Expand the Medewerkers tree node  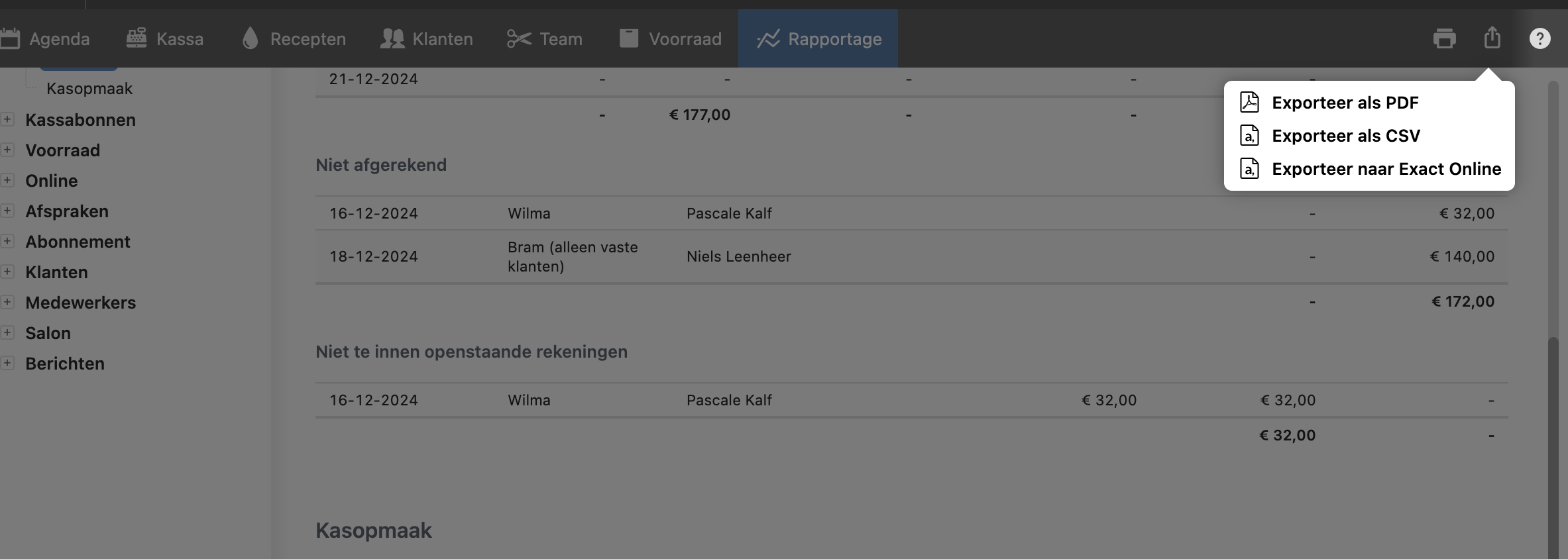pos(7,302)
